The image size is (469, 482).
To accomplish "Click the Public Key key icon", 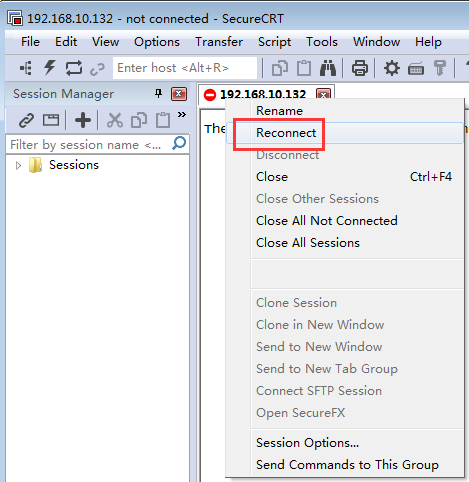I will 440,68.
